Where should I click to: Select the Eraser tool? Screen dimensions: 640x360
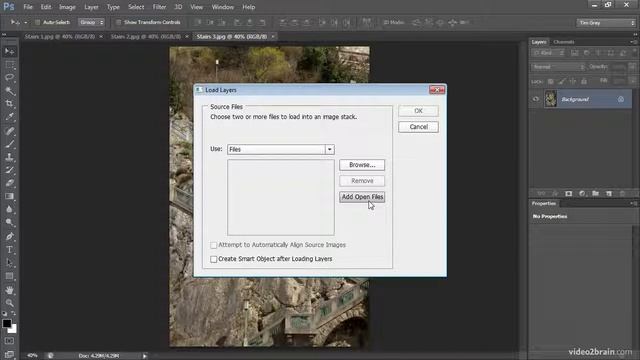click(9, 183)
